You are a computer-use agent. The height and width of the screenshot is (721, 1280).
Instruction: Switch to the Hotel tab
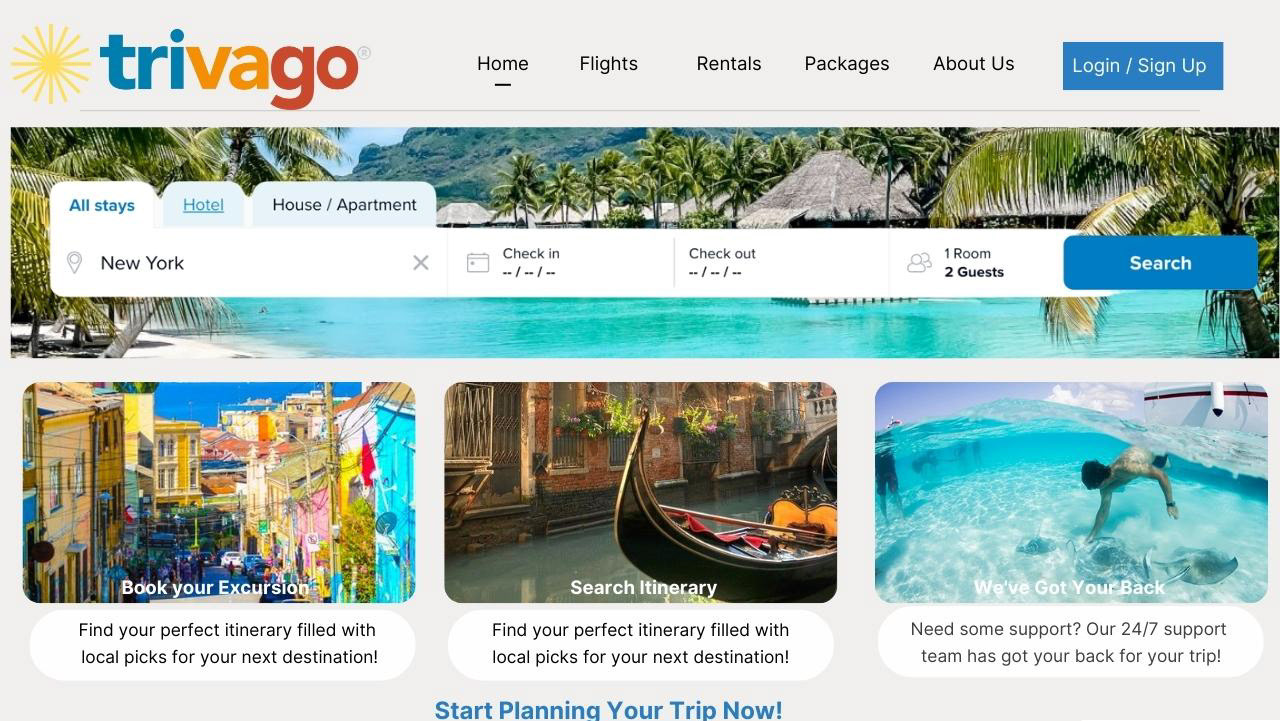203,205
